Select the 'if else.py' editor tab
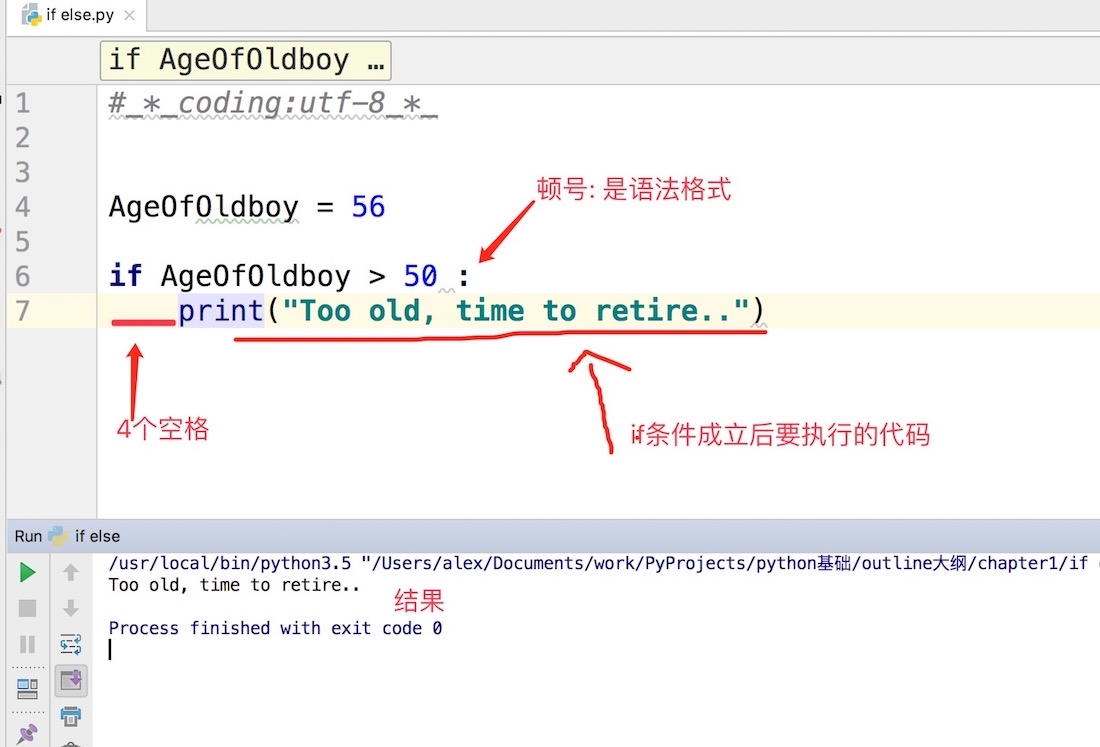This screenshot has height=747, width=1100. click(79, 15)
